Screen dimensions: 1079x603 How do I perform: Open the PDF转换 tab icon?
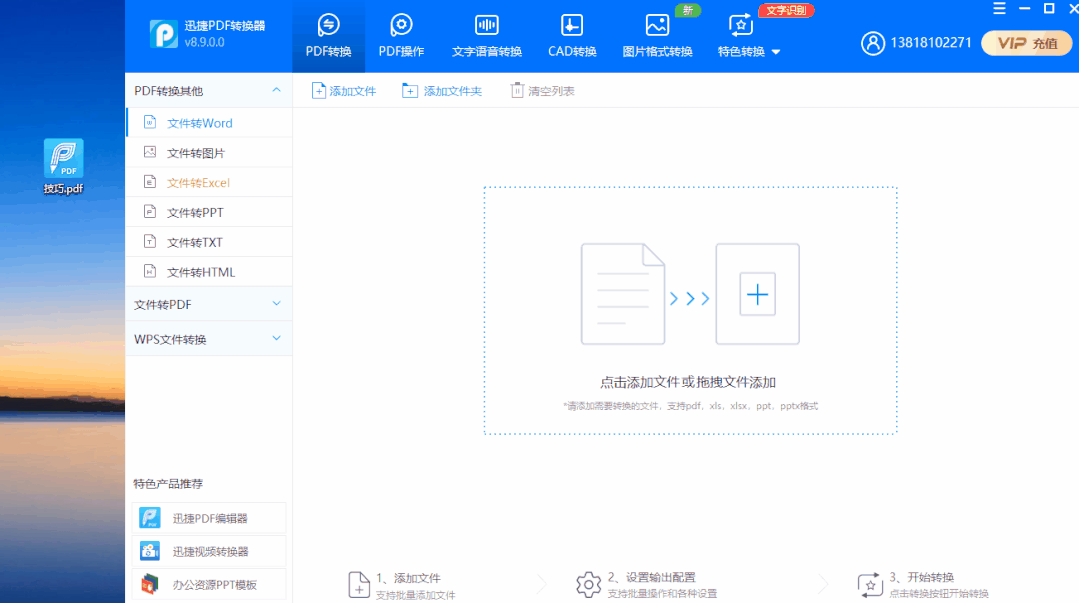tap(328, 26)
